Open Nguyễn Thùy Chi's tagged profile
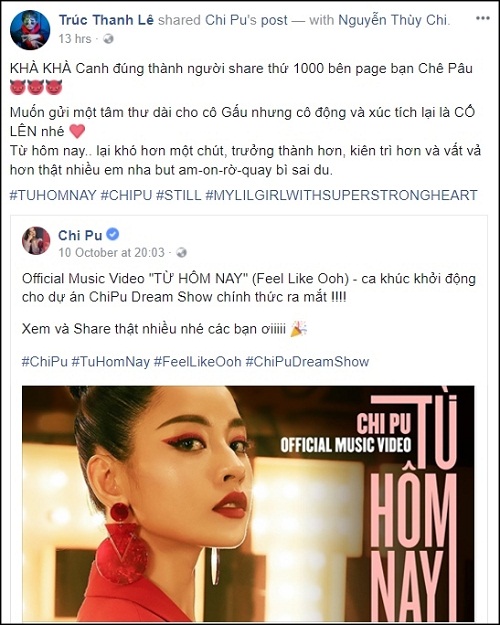 pyautogui.click(x=394, y=20)
